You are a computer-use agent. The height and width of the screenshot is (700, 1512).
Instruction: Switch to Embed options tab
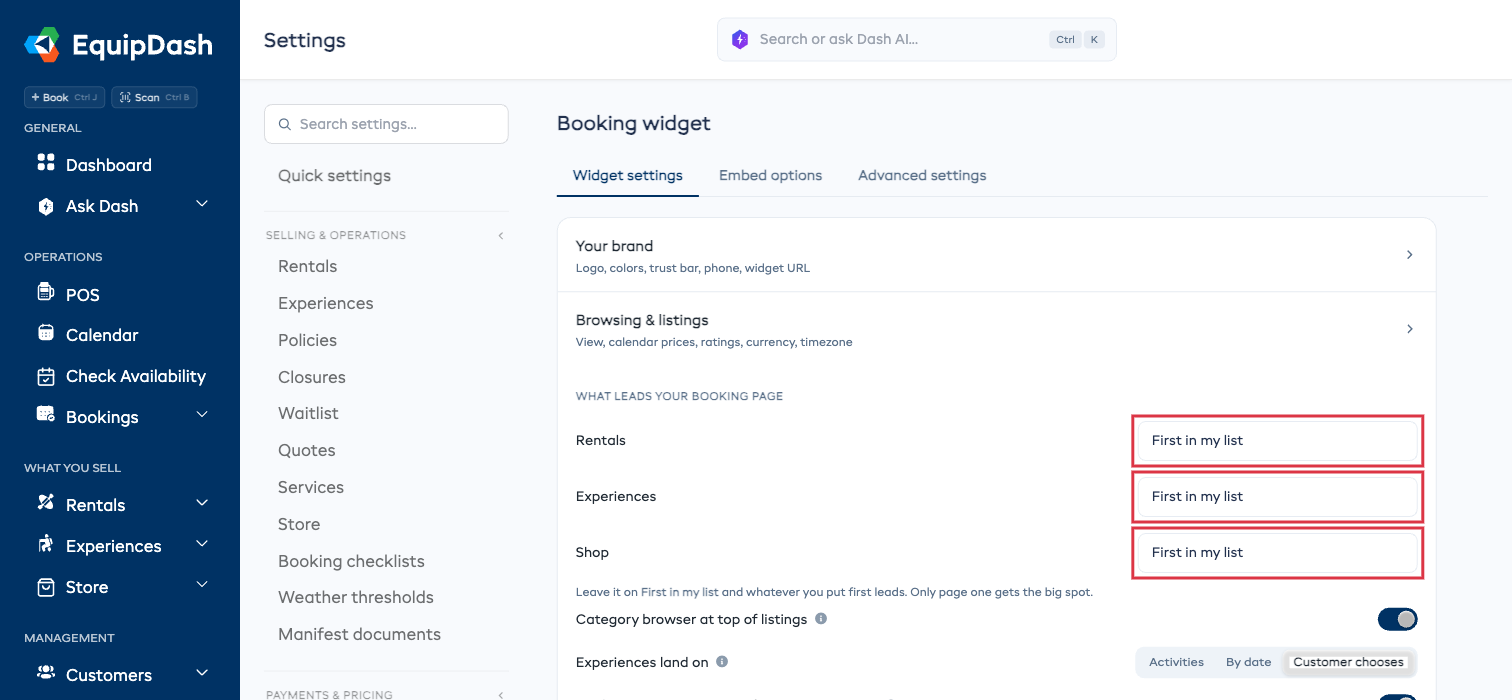[x=770, y=175]
